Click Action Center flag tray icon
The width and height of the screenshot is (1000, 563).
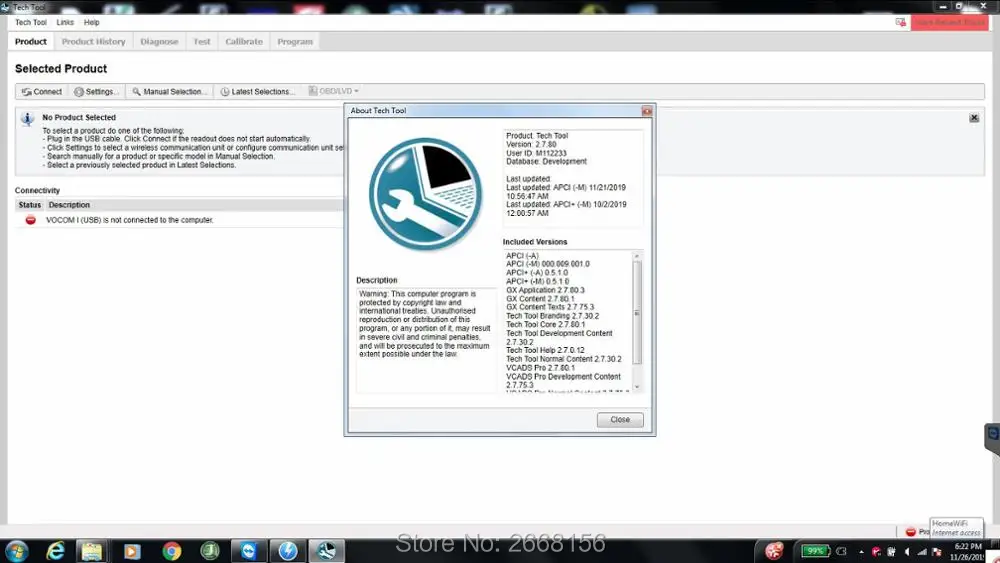pos(937,552)
